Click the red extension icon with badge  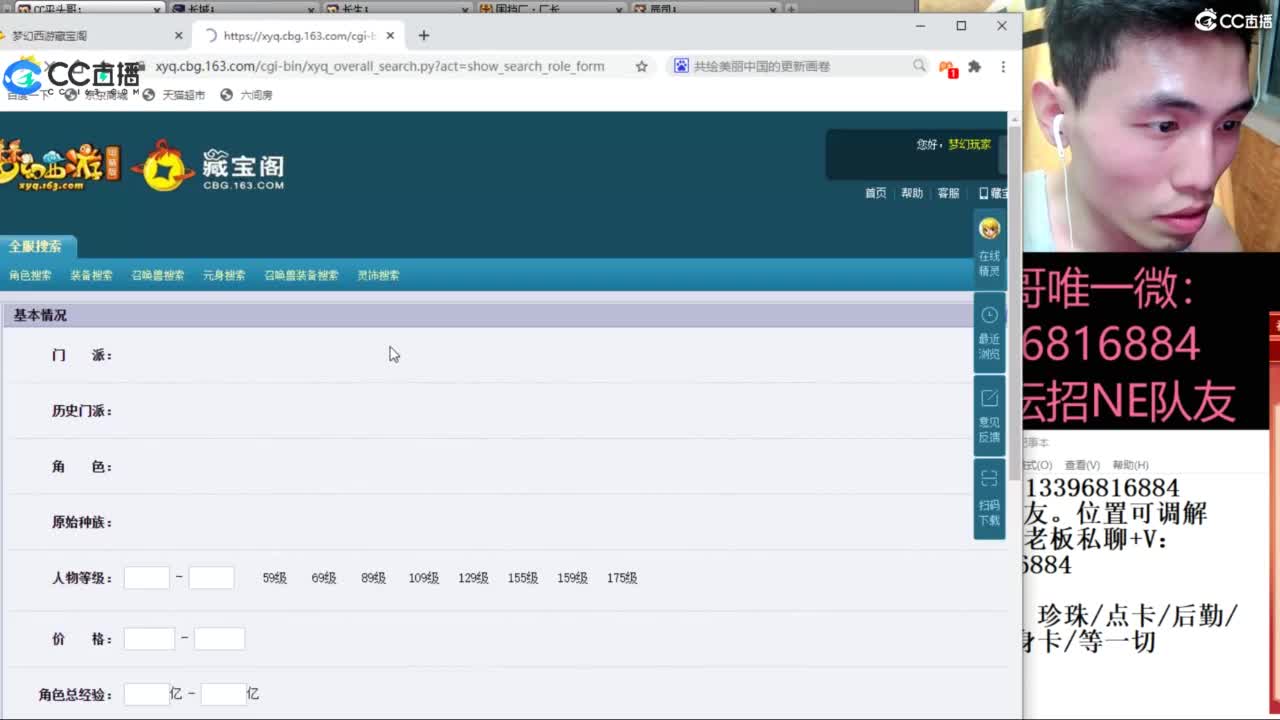point(946,67)
